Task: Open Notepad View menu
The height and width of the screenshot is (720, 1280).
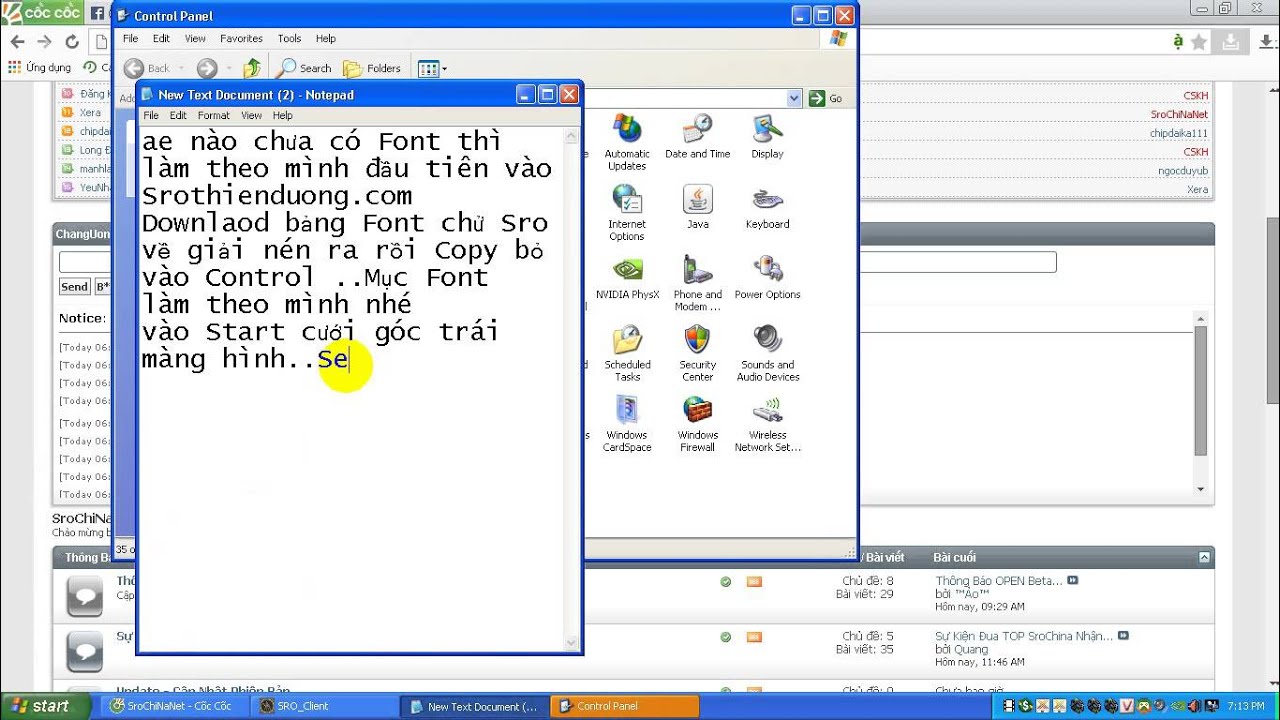Action: point(251,115)
